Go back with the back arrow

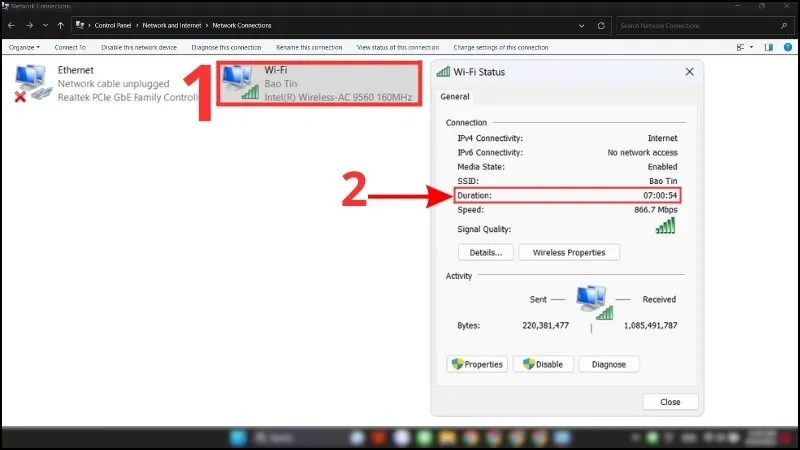11,25
